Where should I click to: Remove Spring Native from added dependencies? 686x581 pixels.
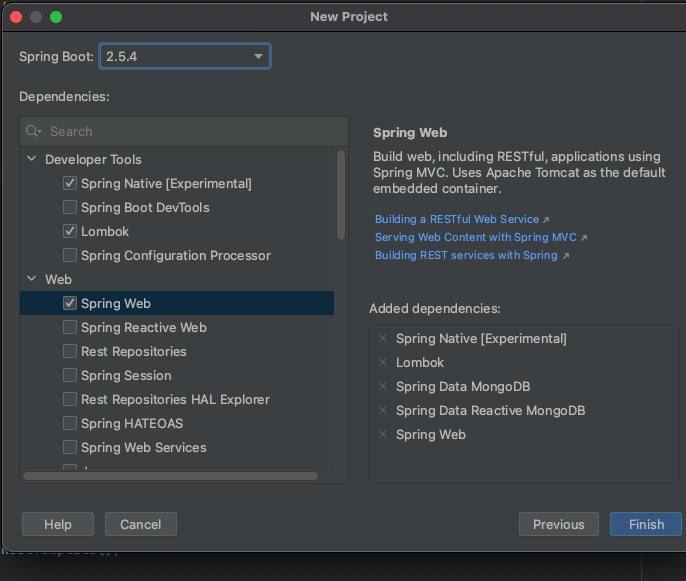383,339
